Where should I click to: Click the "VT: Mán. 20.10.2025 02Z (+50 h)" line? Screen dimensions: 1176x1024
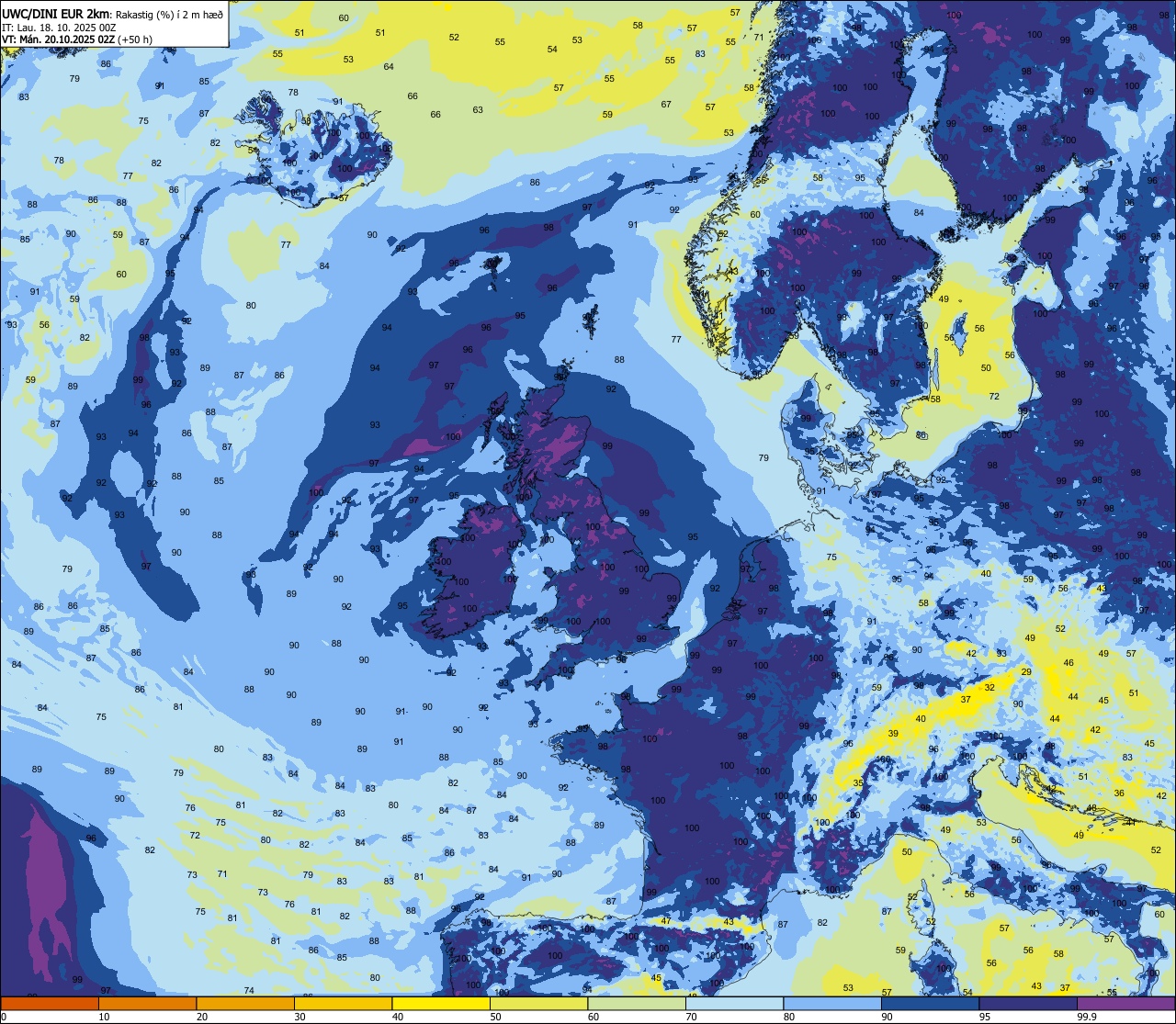click(x=77, y=39)
